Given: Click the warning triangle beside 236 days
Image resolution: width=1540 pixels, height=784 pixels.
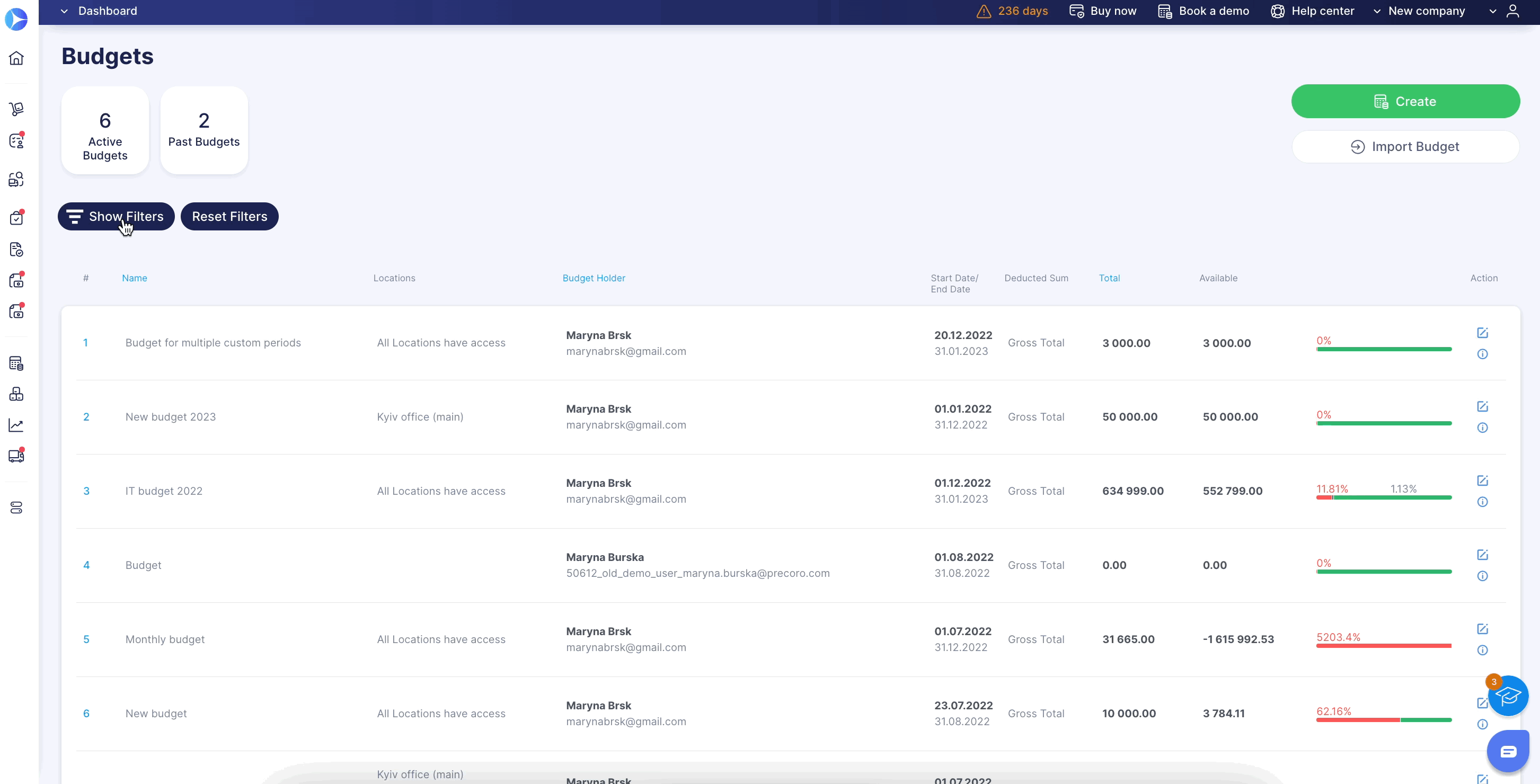Looking at the screenshot, I should (984, 11).
